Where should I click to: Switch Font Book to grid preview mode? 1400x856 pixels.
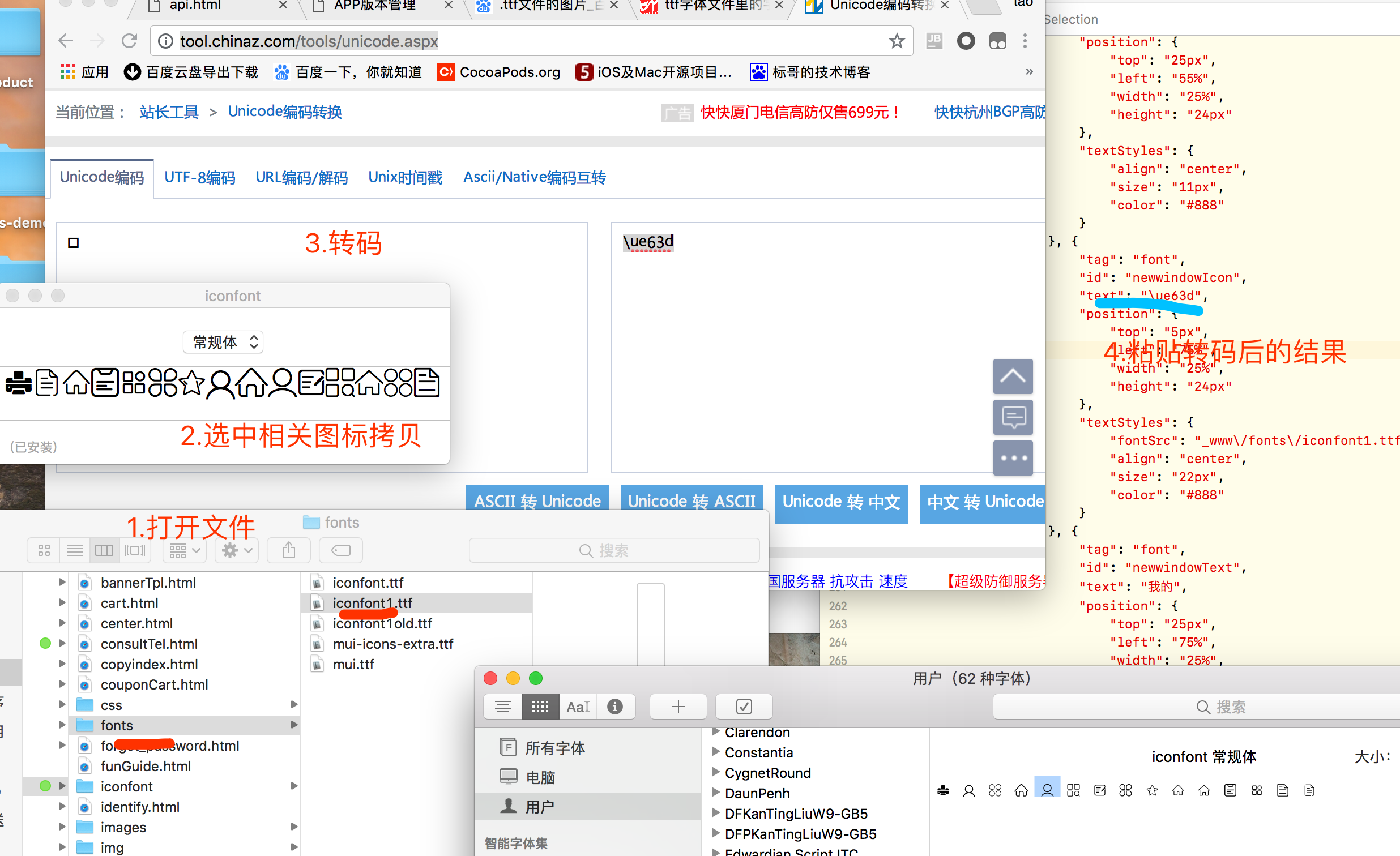coord(540,707)
